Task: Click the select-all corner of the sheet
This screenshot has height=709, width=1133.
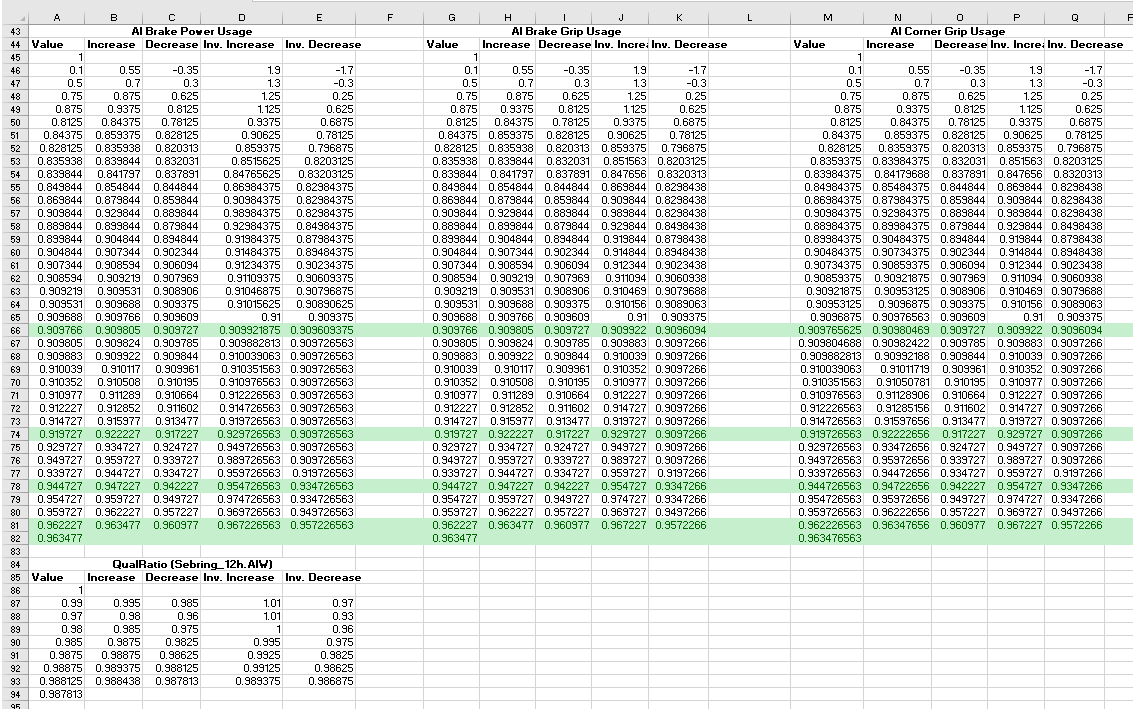Action: click(14, 17)
